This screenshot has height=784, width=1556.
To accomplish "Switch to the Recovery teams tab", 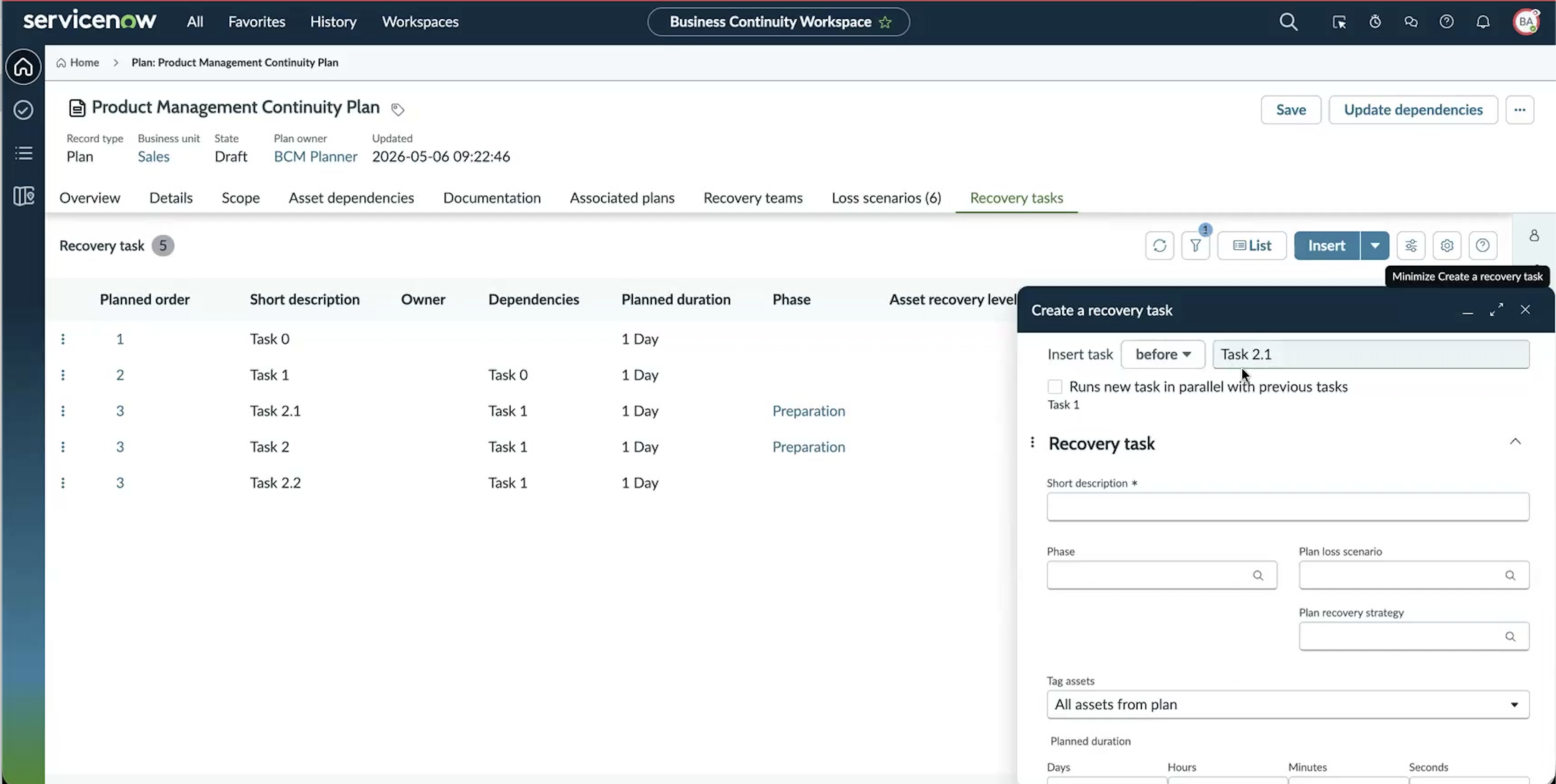I will click(x=753, y=198).
